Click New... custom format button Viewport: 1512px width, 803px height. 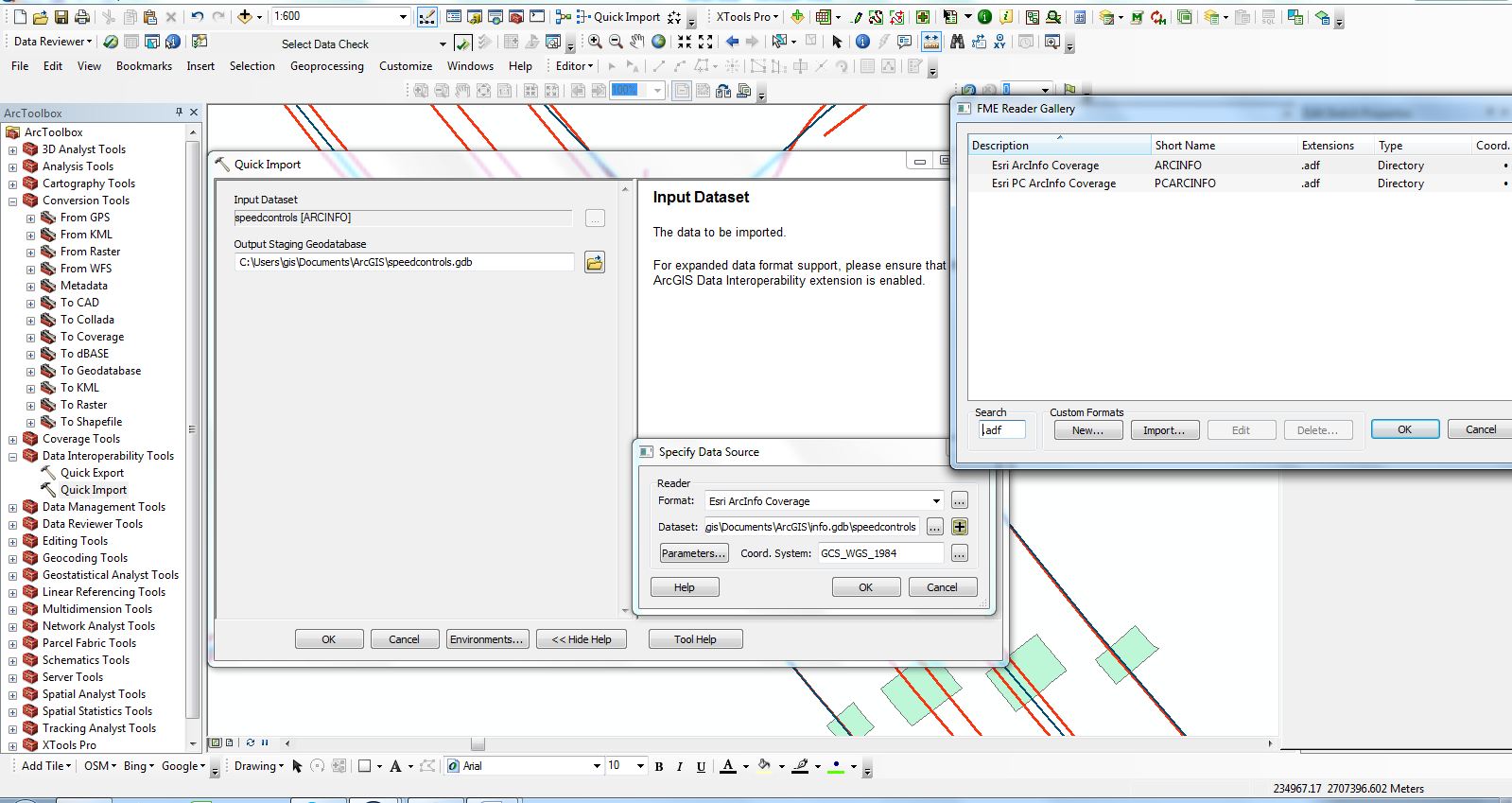1088,430
